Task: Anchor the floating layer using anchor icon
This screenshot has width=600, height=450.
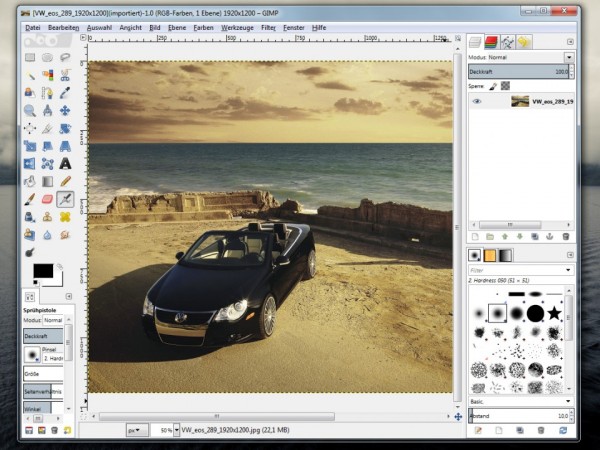Action: tap(550, 237)
